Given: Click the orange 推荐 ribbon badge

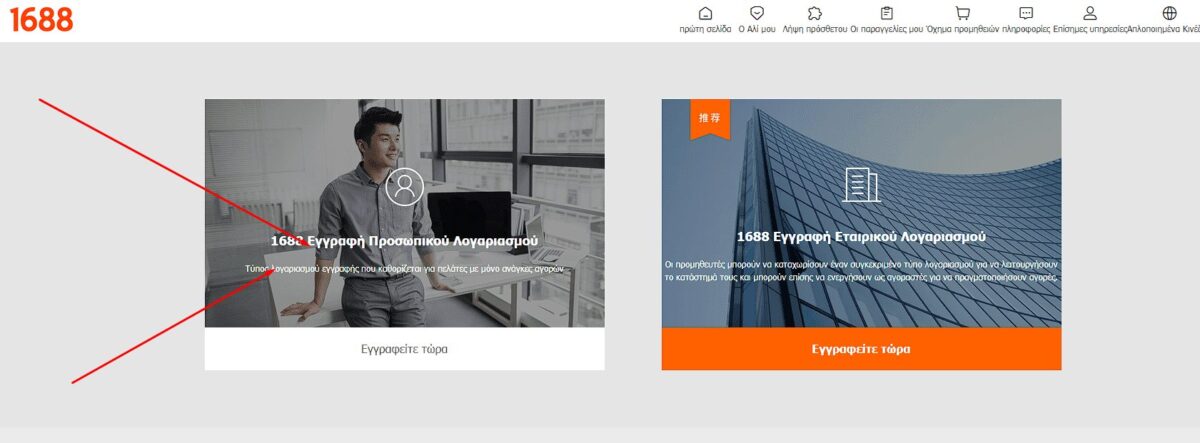Looking at the screenshot, I should pyautogui.click(x=709, y=119).
